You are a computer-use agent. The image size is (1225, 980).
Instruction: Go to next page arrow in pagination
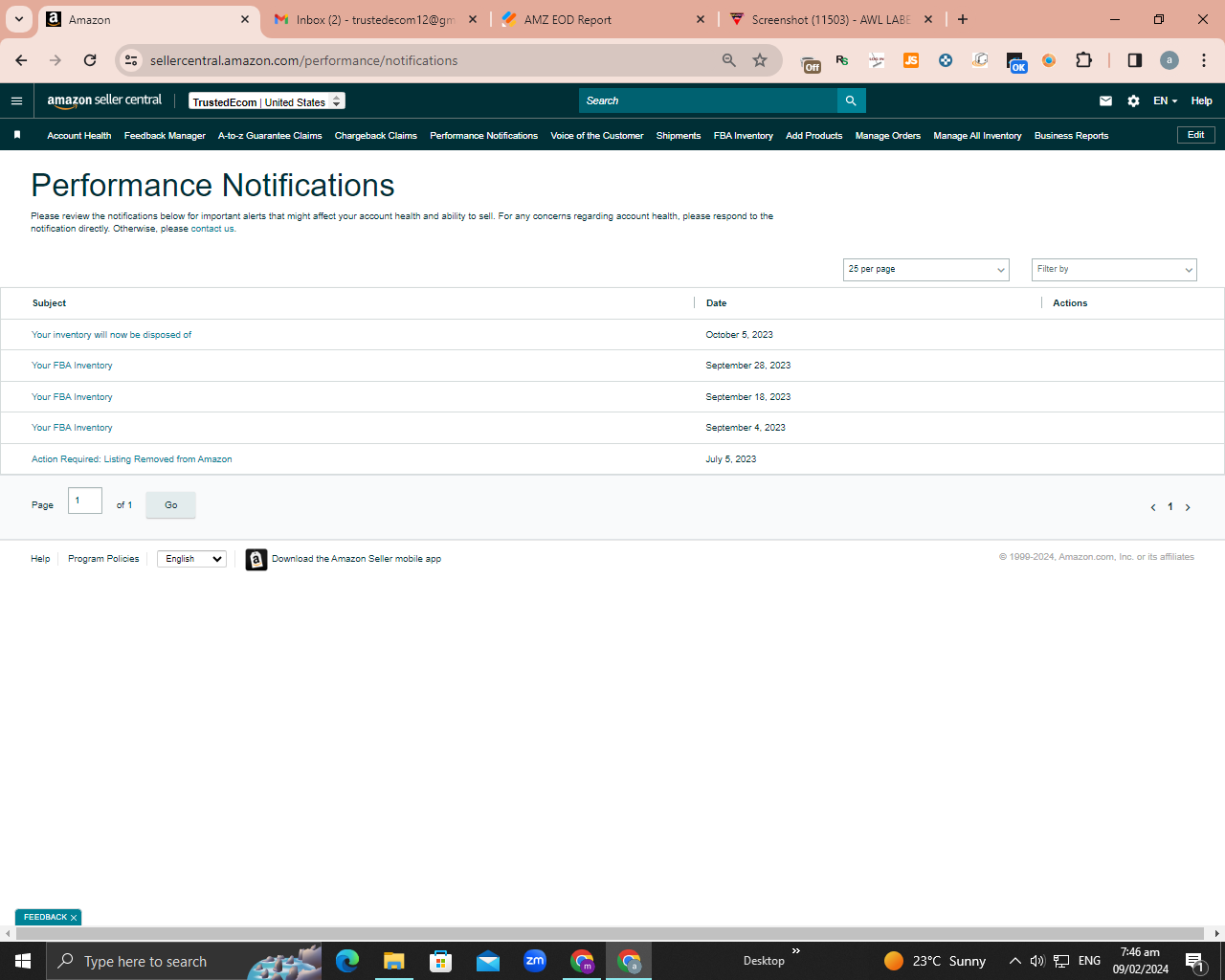(1188, 507)
